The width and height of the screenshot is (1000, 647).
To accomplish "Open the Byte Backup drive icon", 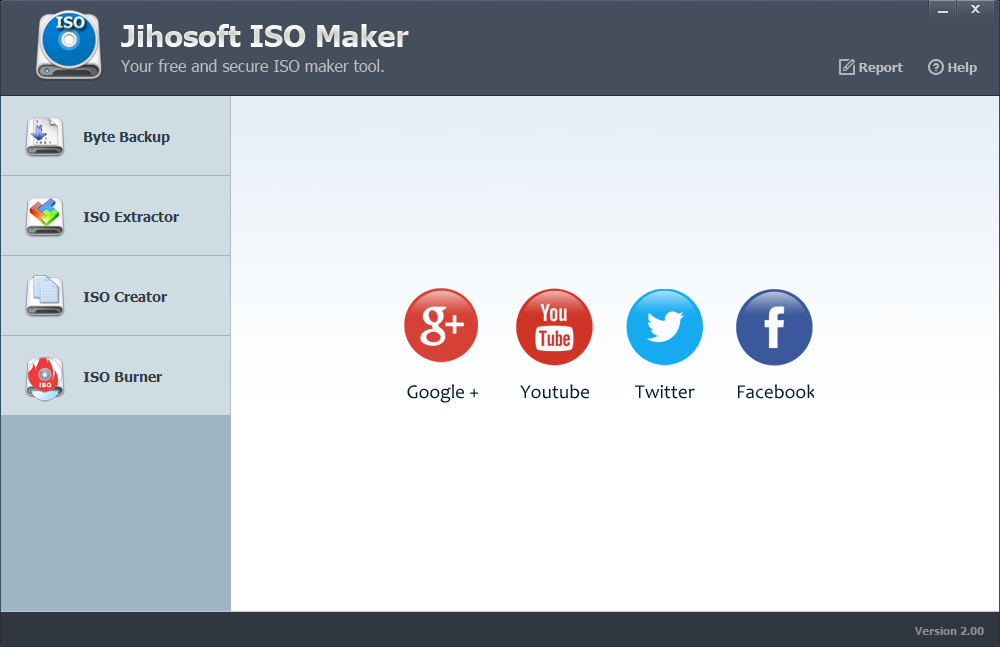I will point(45,137).
